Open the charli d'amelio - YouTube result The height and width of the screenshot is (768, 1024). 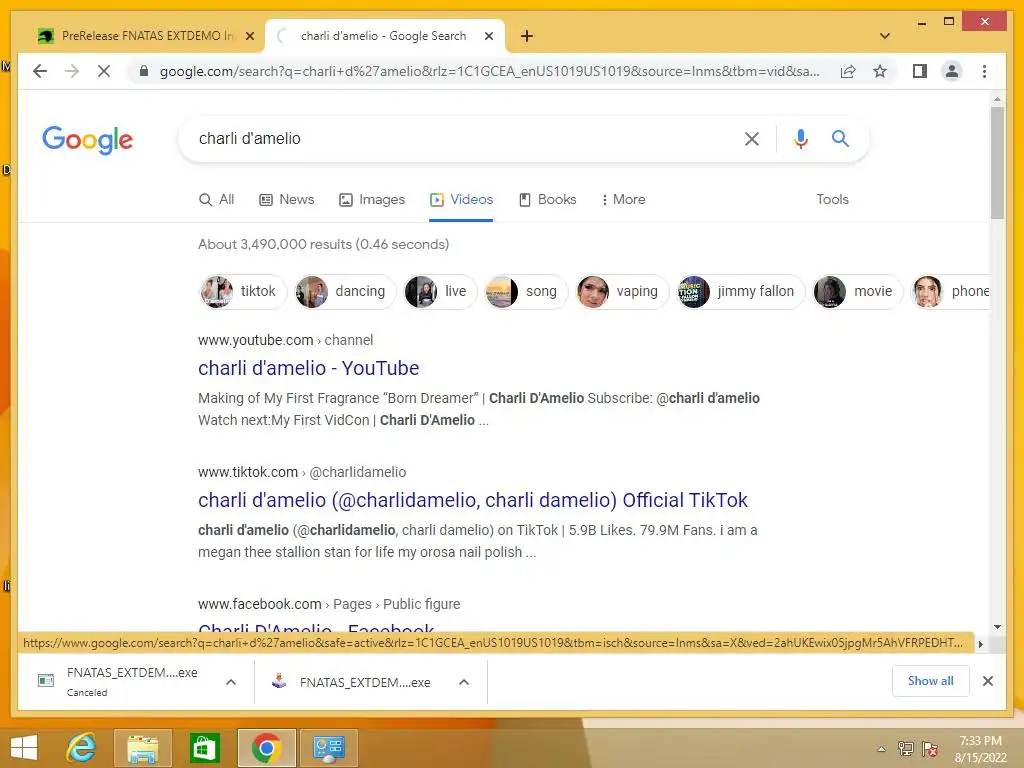tap(308, 368)
